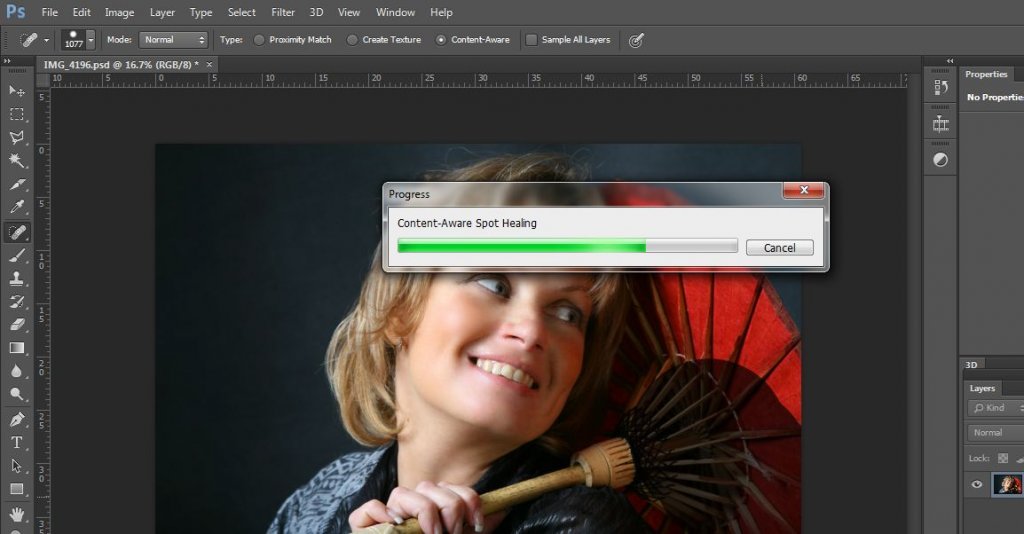Open the Filter menu

pos(283,13)
